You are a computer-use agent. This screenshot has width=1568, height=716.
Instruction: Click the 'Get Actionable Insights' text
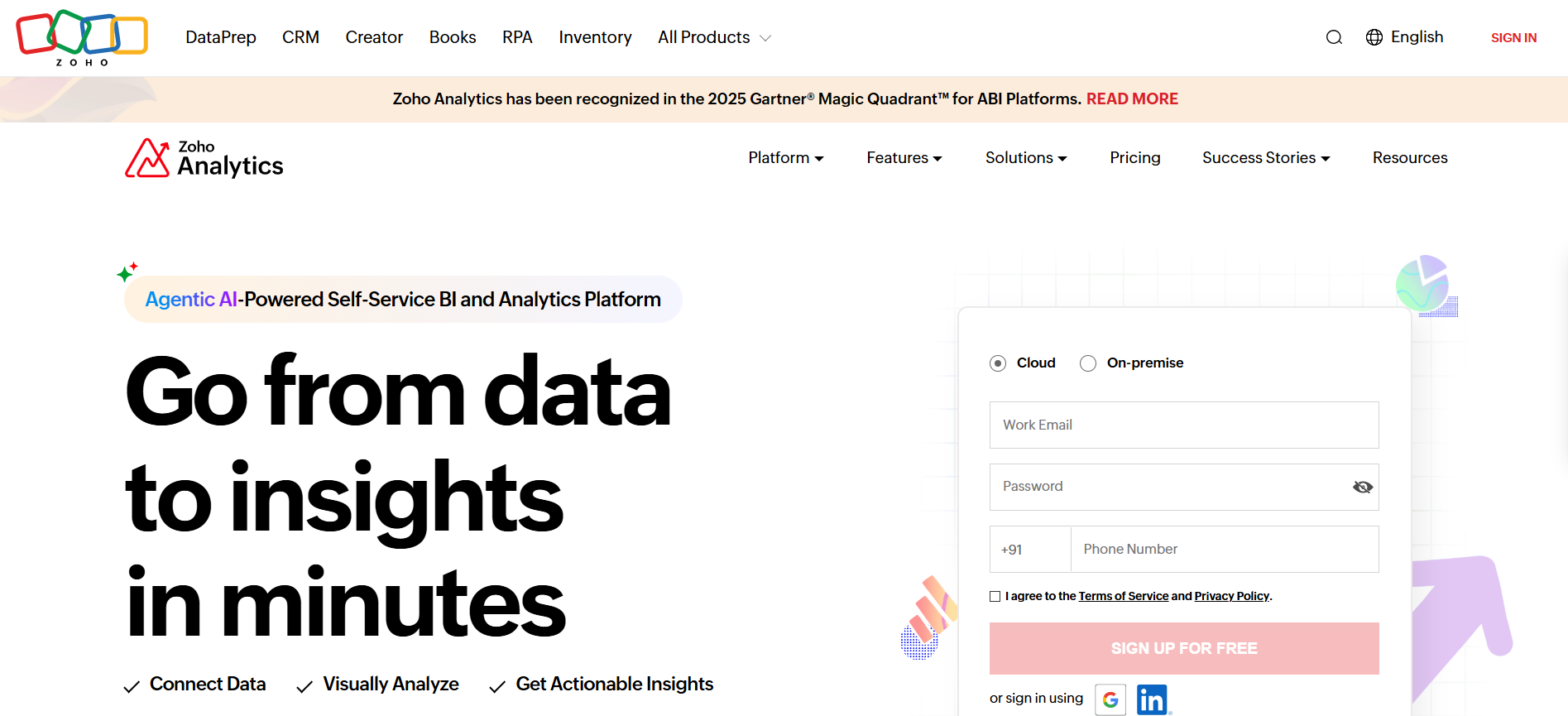[x=615, y=684]
